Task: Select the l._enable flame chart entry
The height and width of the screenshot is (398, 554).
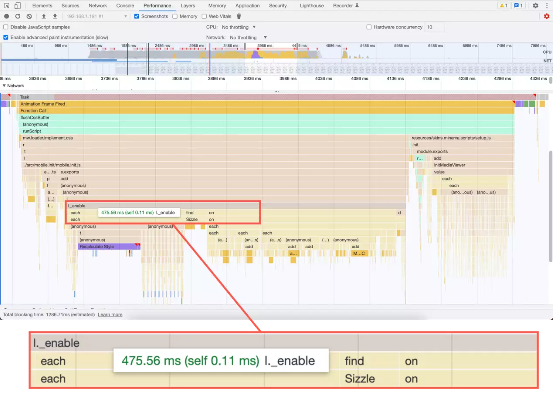Action: pyautogui.click(x=235, y=205)
